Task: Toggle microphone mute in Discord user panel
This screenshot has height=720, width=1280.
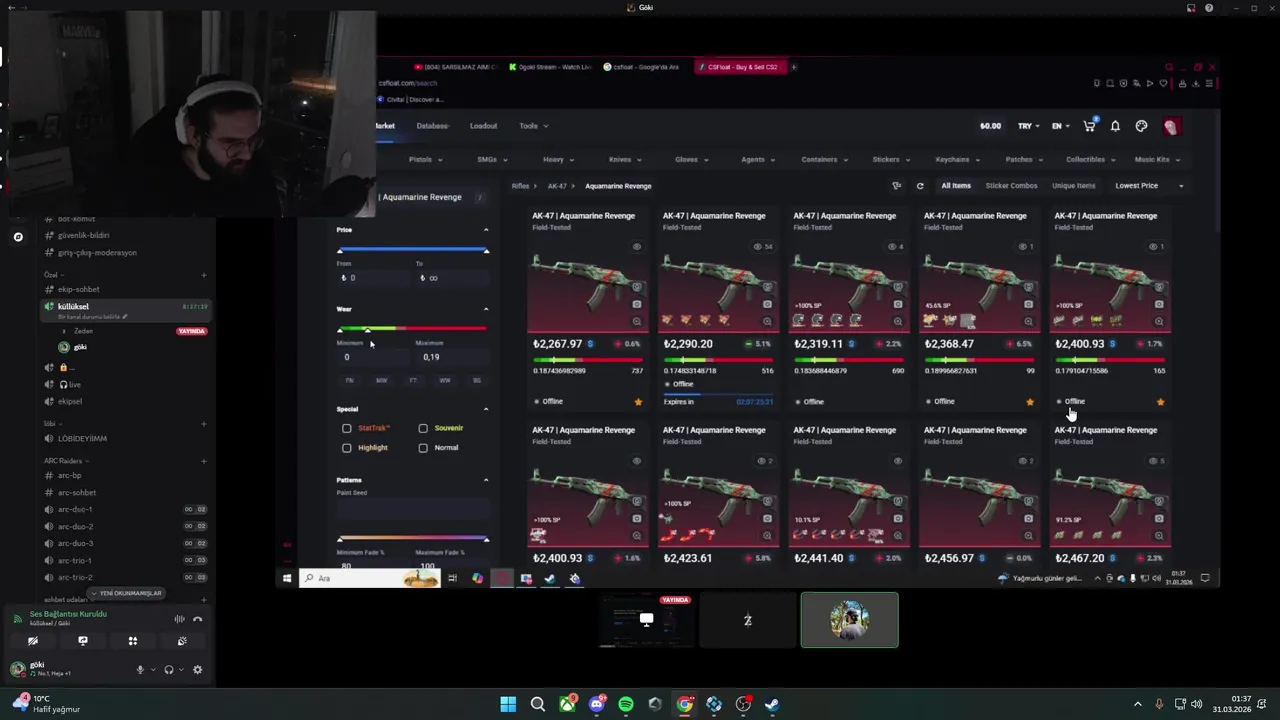Action: tap(140, 669)
